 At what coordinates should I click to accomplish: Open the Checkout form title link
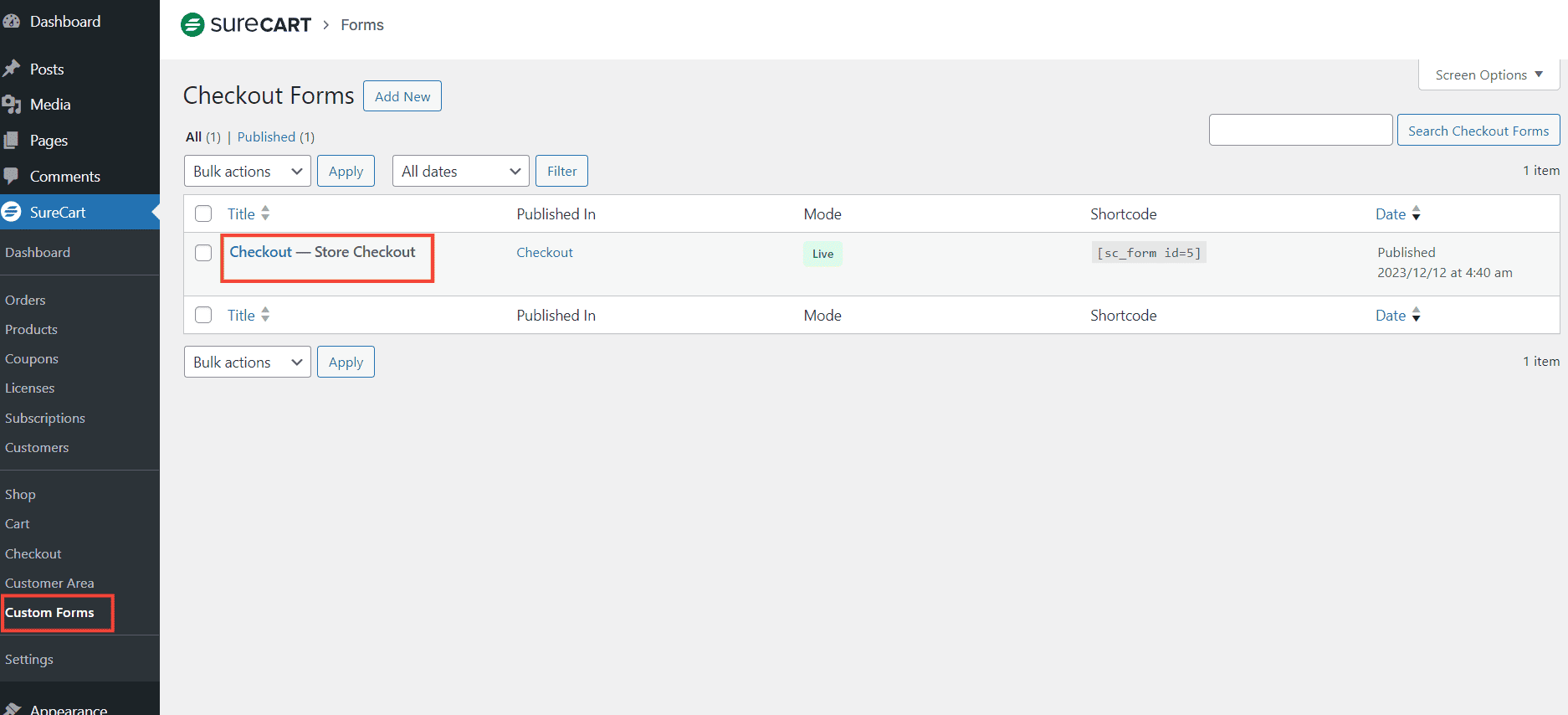pyautogui.click(x=261, y=252)
